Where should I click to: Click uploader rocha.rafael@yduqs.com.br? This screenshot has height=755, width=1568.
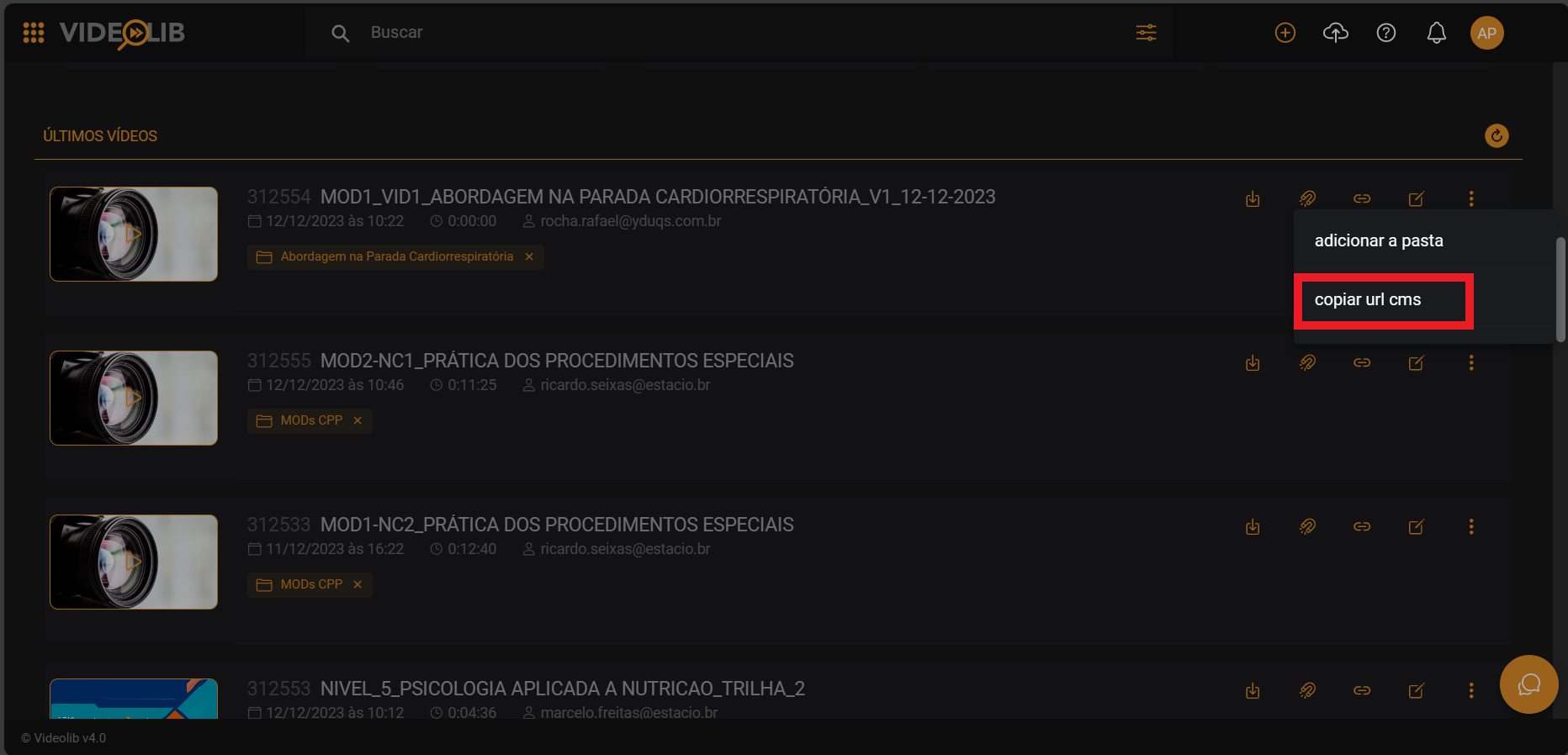[x=631, y=221]
